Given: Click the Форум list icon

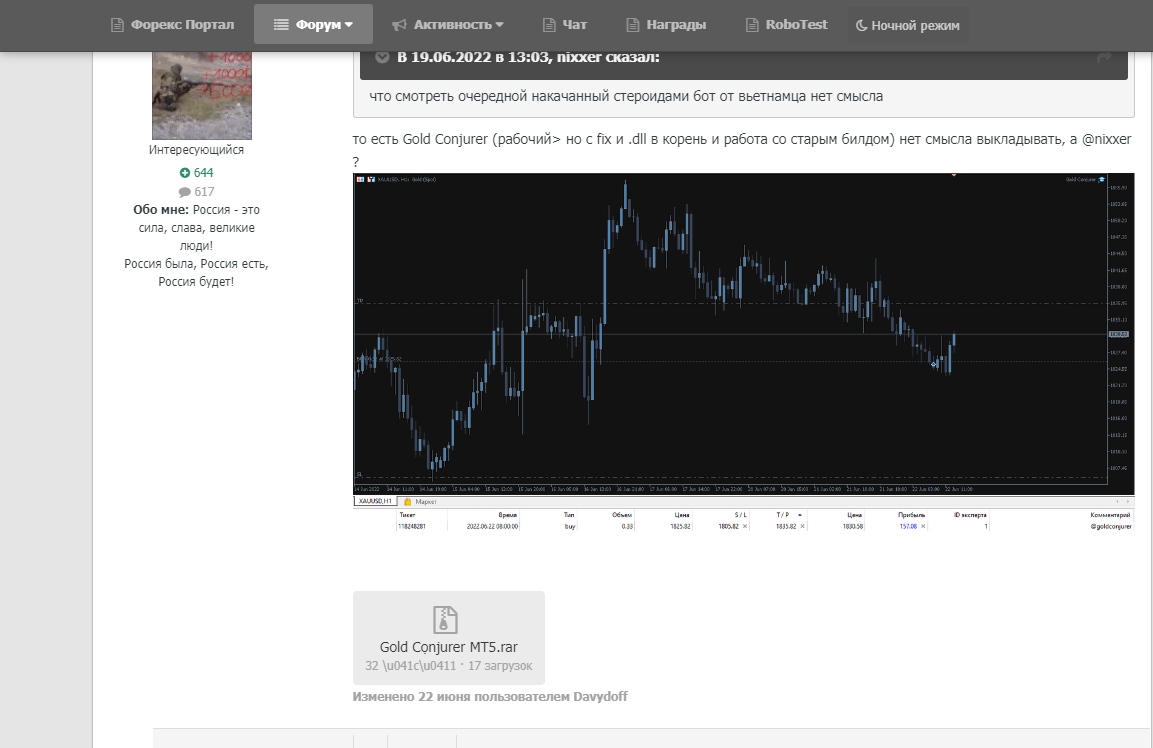Looking at the screenshot, I should 281,25.
